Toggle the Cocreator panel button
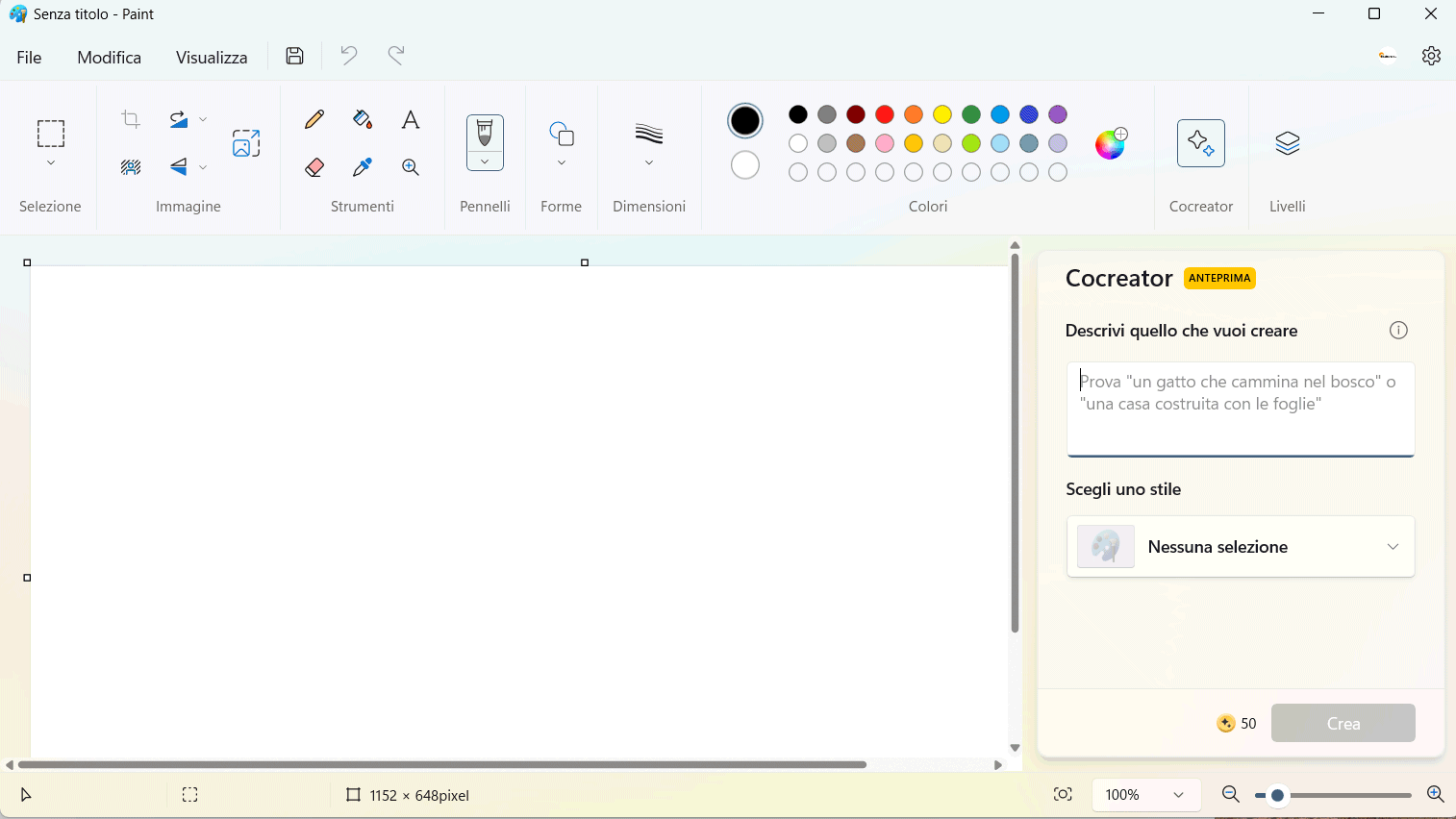The height and width of the screenshot is (819, 1456). (1201, 143)
